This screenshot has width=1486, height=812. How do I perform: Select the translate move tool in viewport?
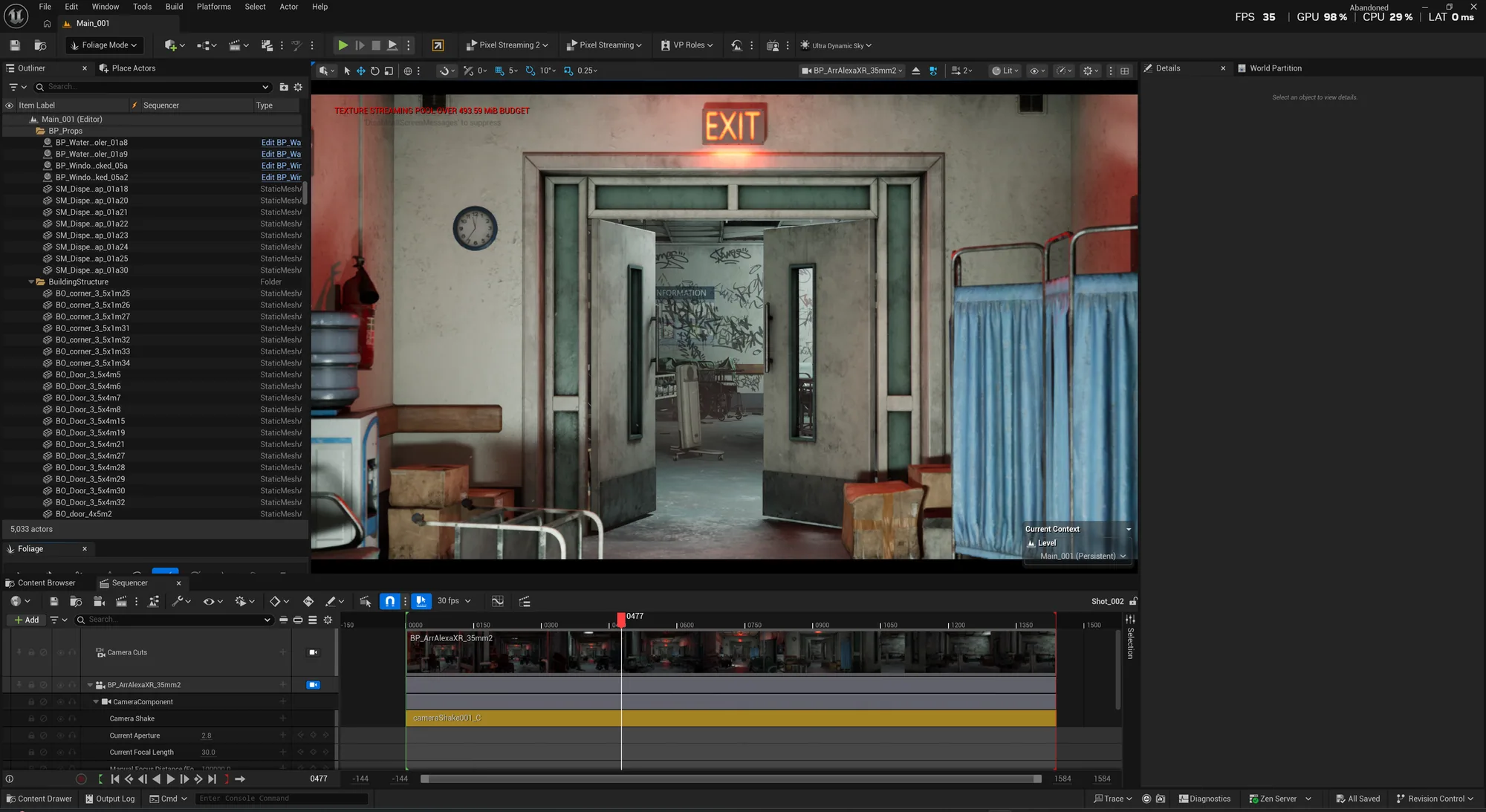coord(360,71)
